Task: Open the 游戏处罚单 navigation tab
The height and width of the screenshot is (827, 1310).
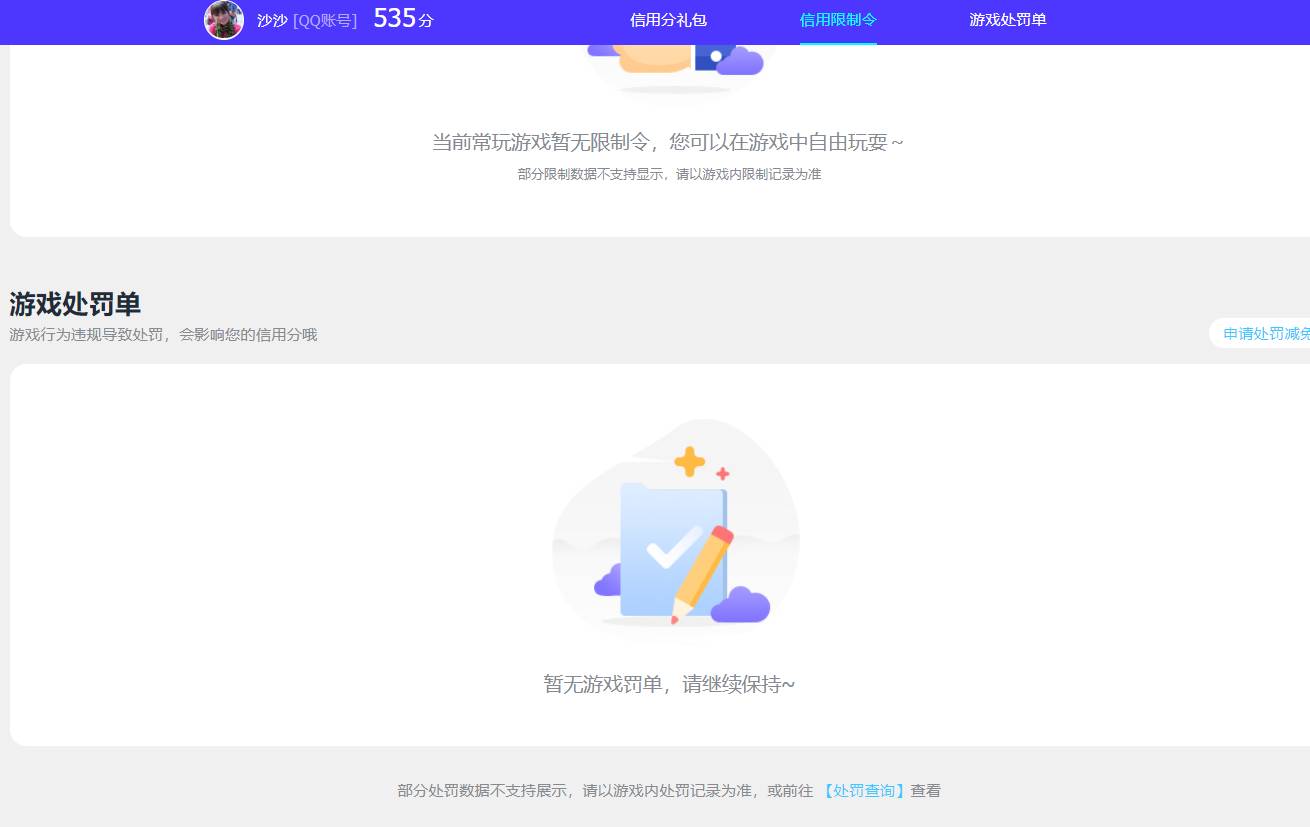Action: point(1007,20)
